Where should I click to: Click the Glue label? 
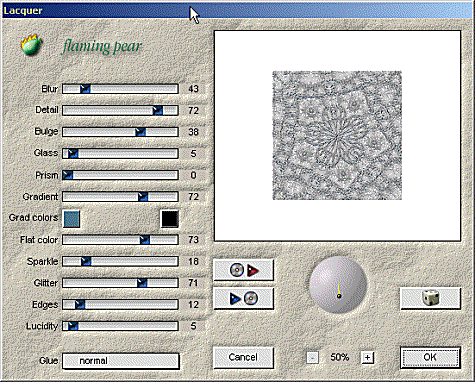(x=49, y=361)
